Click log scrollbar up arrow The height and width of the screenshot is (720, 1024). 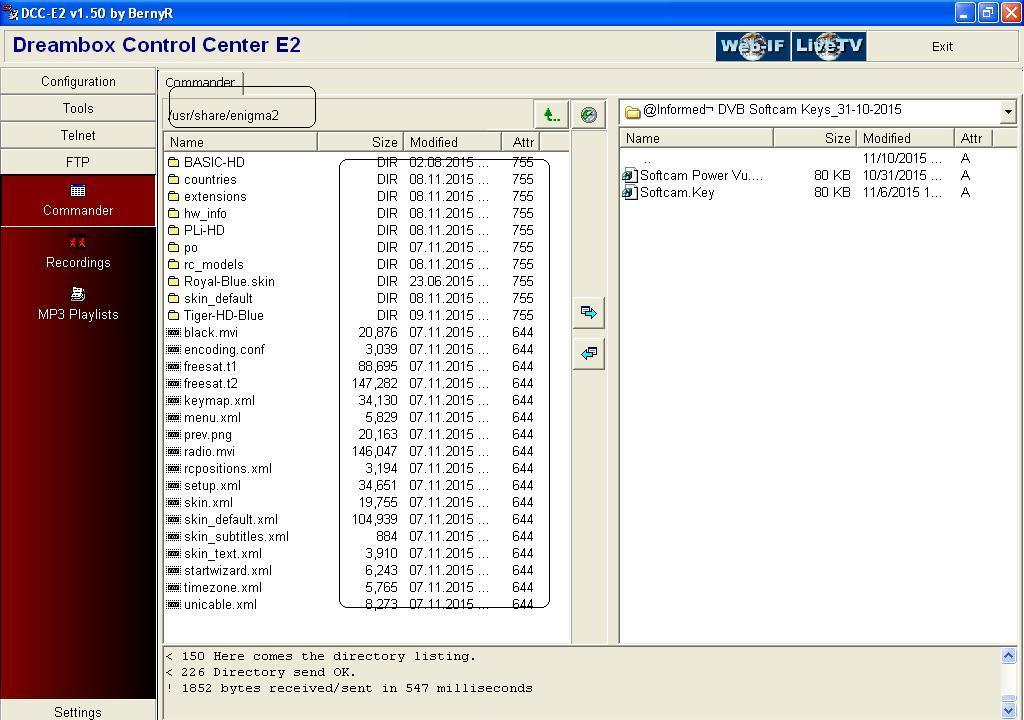(1008, 655)
